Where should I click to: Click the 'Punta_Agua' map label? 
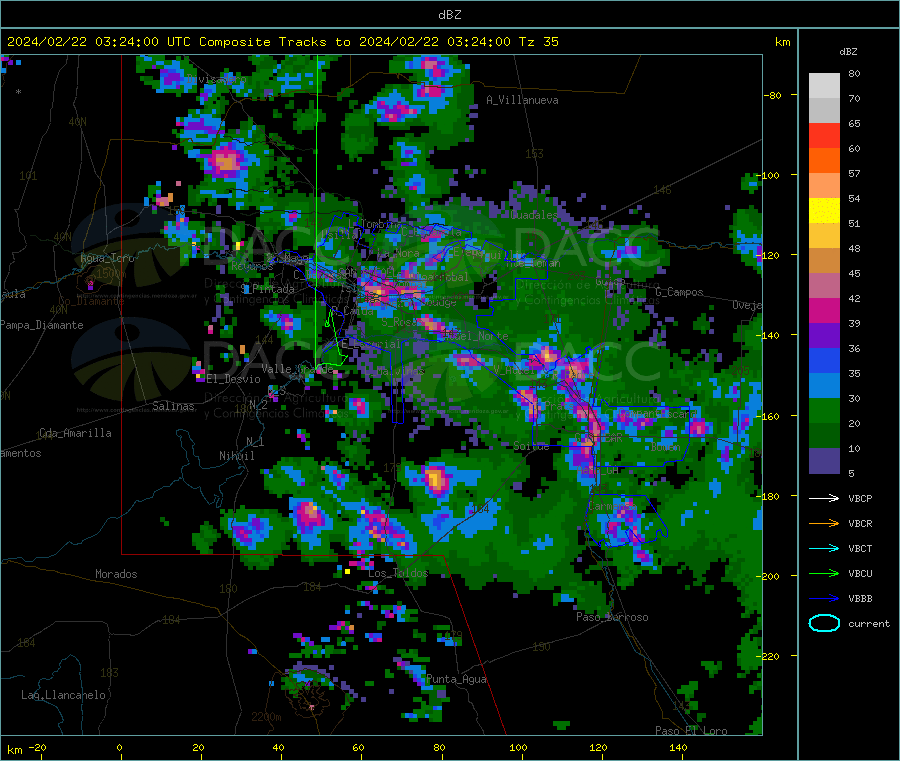[457, 680]
